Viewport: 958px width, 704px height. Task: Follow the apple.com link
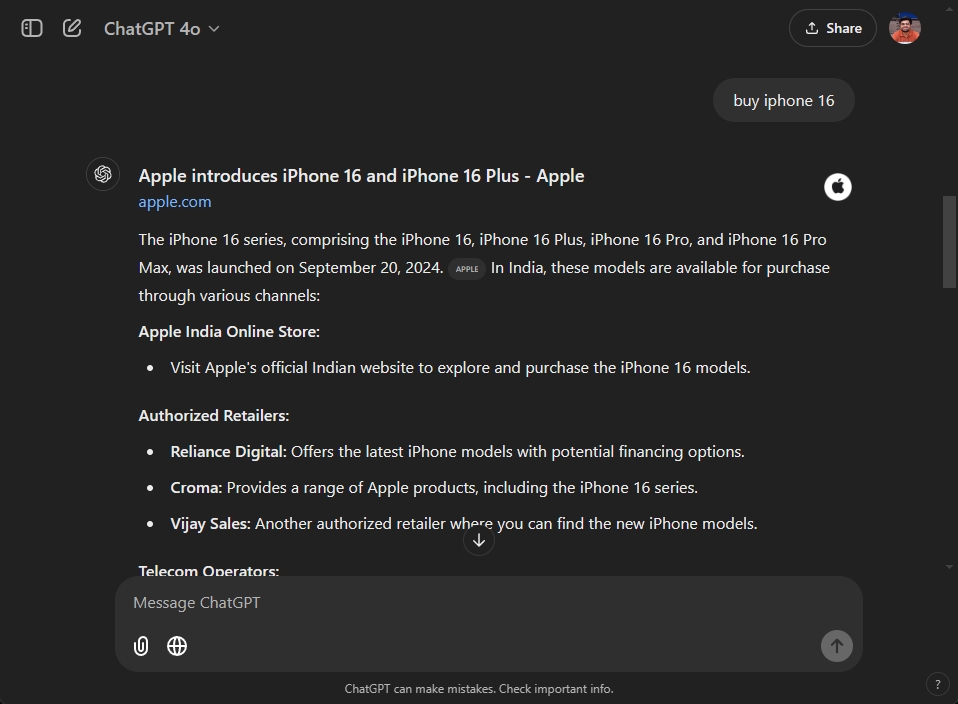[175, 202]
